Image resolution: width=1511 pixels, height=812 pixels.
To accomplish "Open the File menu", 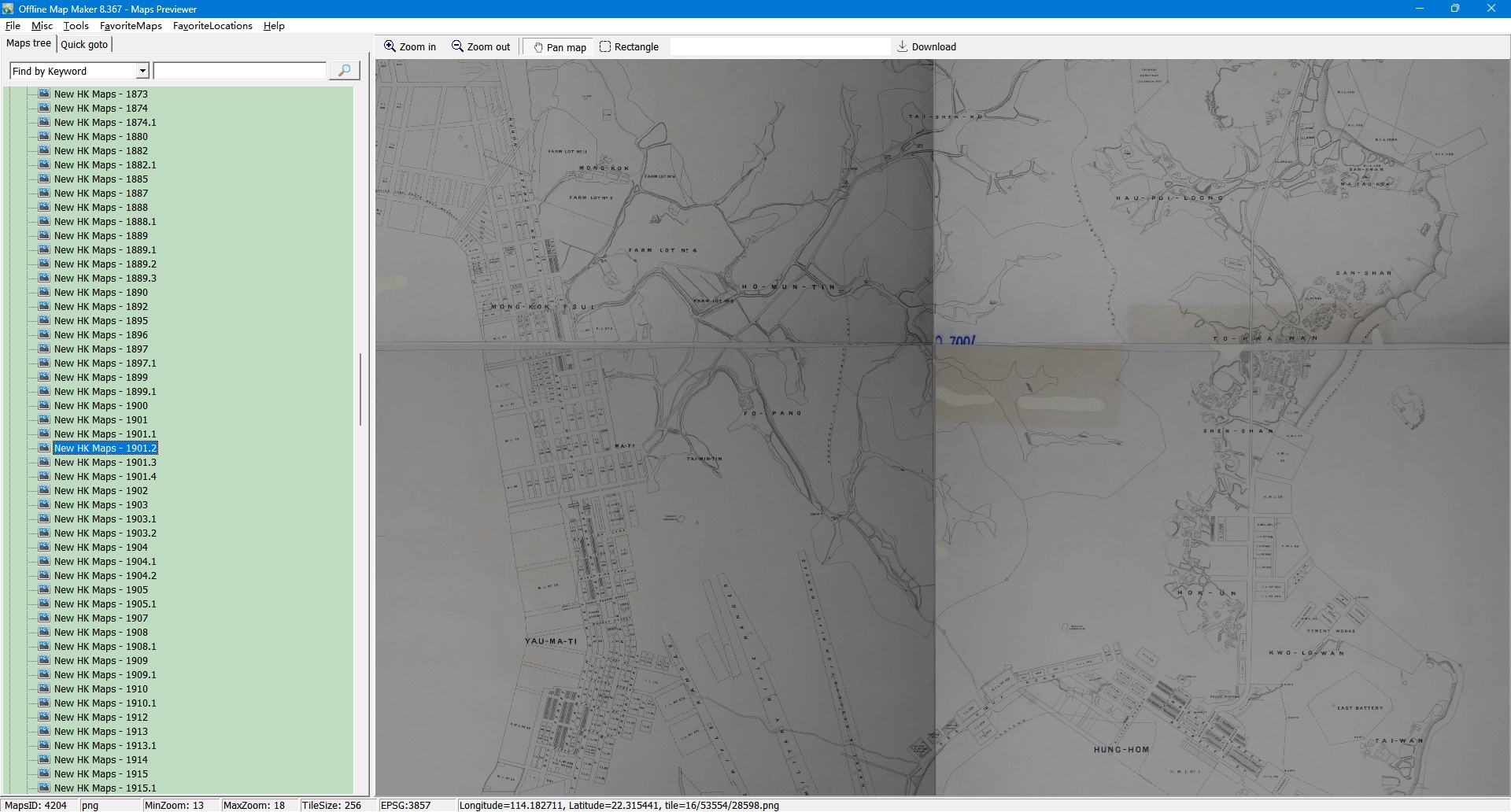I will [13, 25].
